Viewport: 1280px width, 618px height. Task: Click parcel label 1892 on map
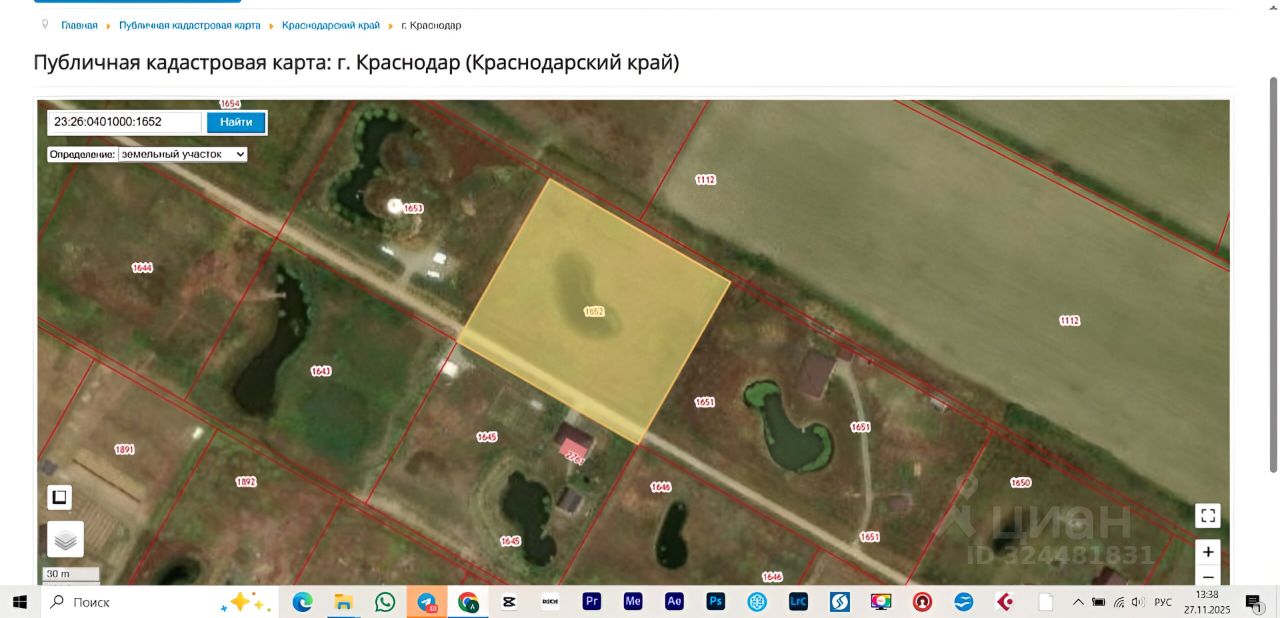point(246,482)
